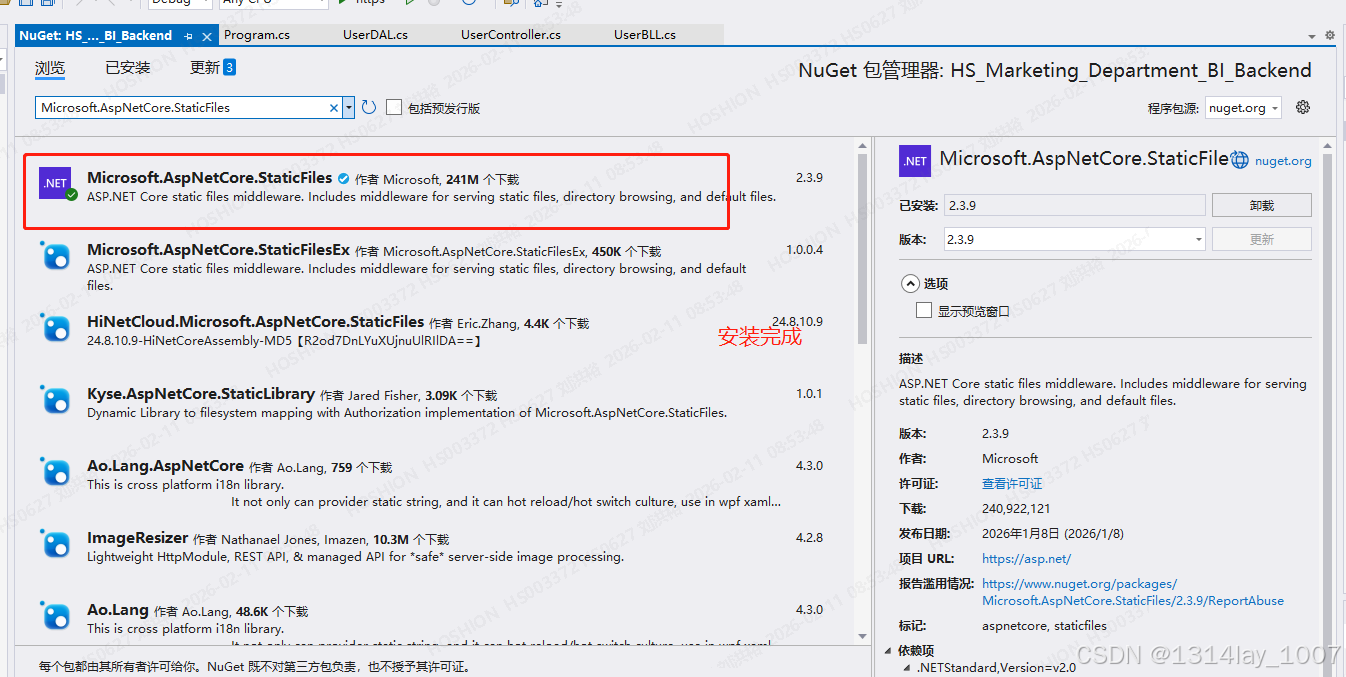
Task: Open the document tab-well gear options
Action: coord(1330,35)
